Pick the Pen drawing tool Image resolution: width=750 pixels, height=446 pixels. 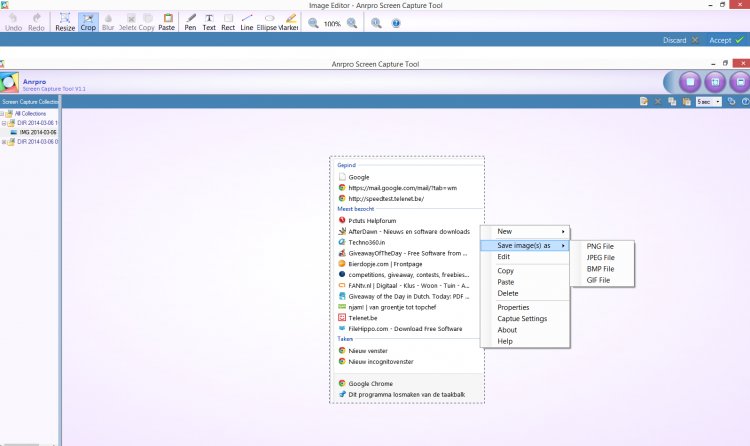189,22
